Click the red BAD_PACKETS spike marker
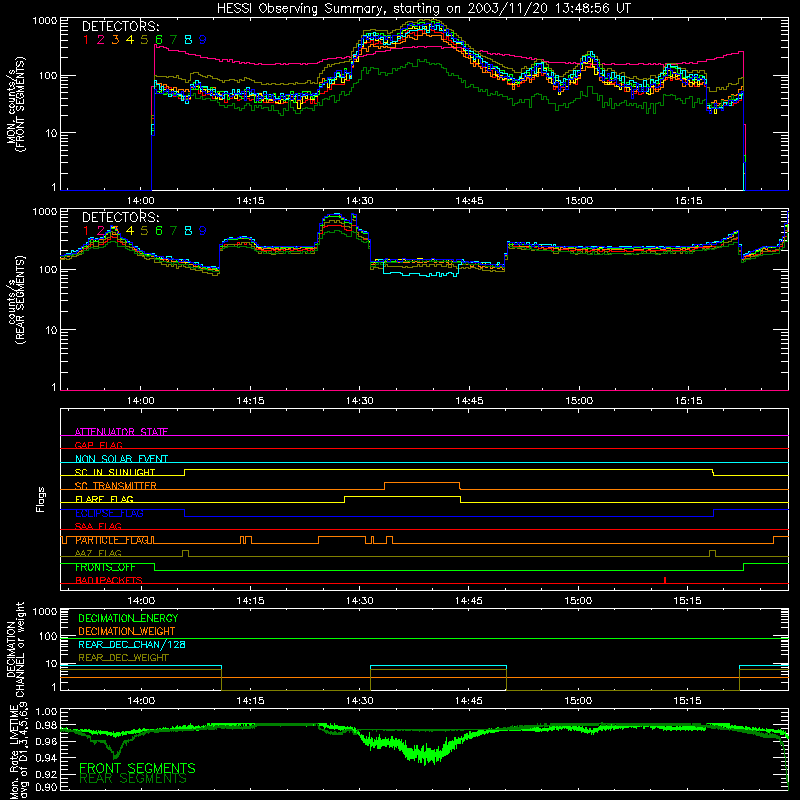 click(665, 580)
